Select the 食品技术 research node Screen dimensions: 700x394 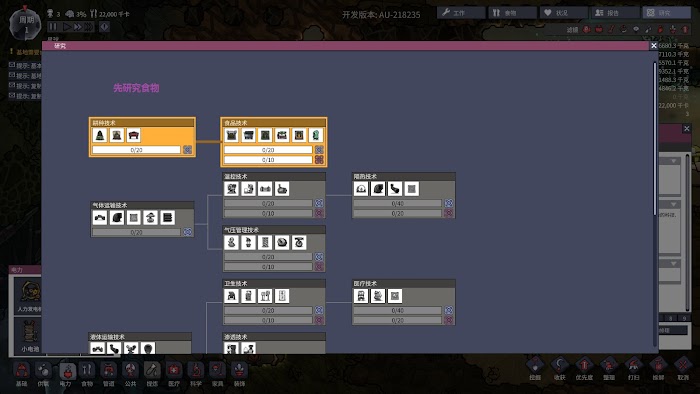click(274, 142)
